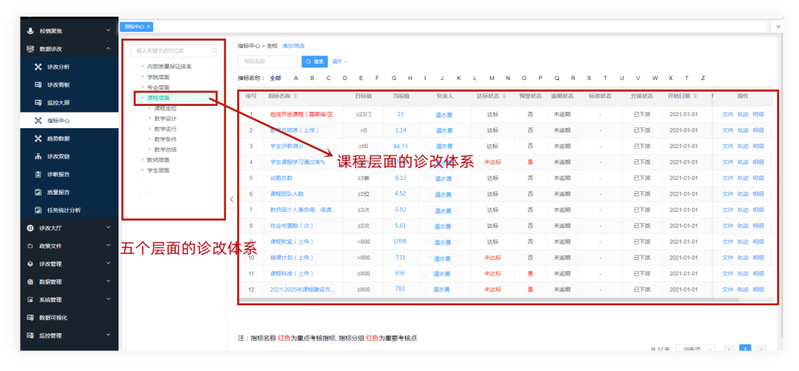Expand the 诊改大厅 sidebar group chevron
Image resolution: width=799 pixels, height=371 pixels.
pos(108,228)
